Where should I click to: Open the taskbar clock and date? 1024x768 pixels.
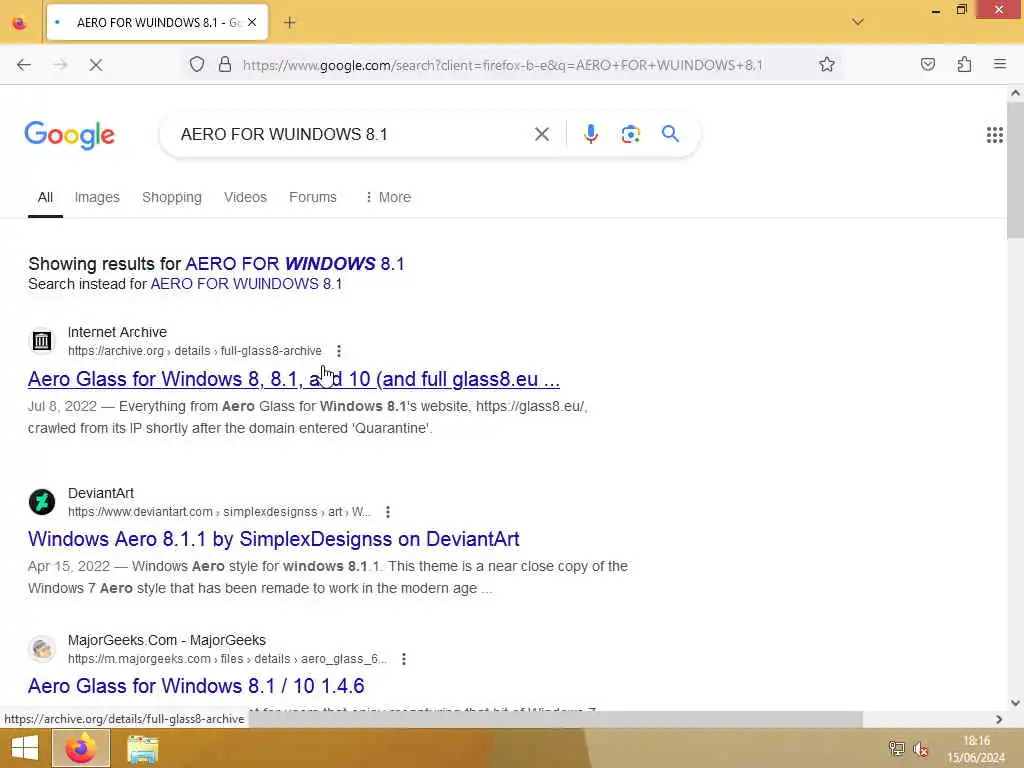click(x=976, y=749)
